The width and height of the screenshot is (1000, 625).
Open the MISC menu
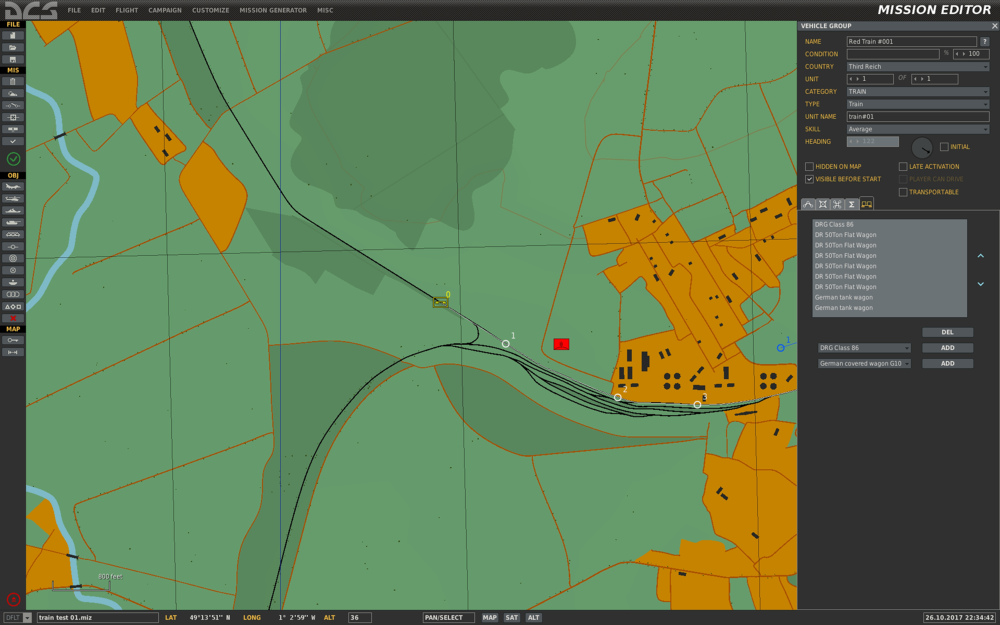(x=325, y=10)
